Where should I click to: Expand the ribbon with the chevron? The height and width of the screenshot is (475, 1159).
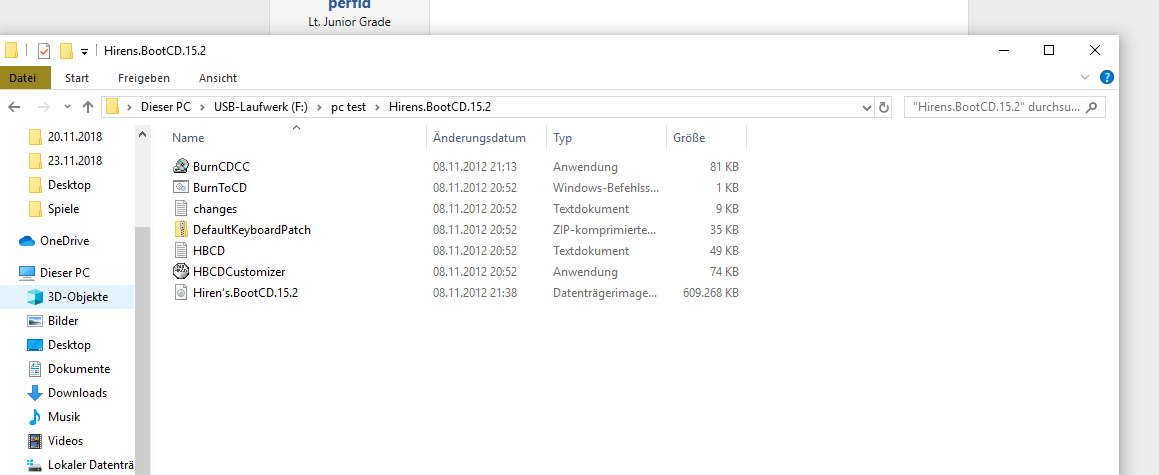tap(1085, 77)
